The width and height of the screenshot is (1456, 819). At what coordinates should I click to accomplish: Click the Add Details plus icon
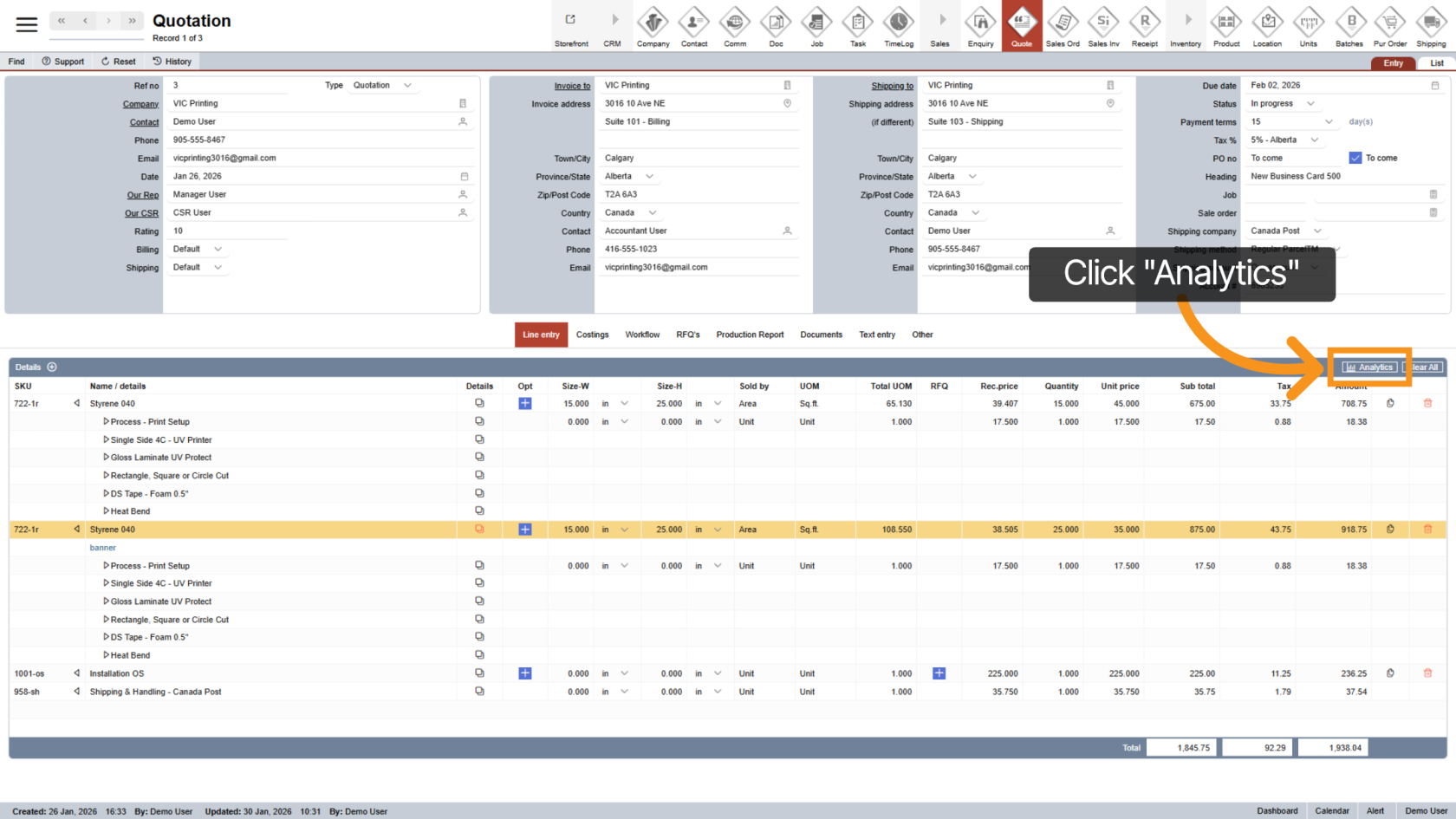(52, 367)
